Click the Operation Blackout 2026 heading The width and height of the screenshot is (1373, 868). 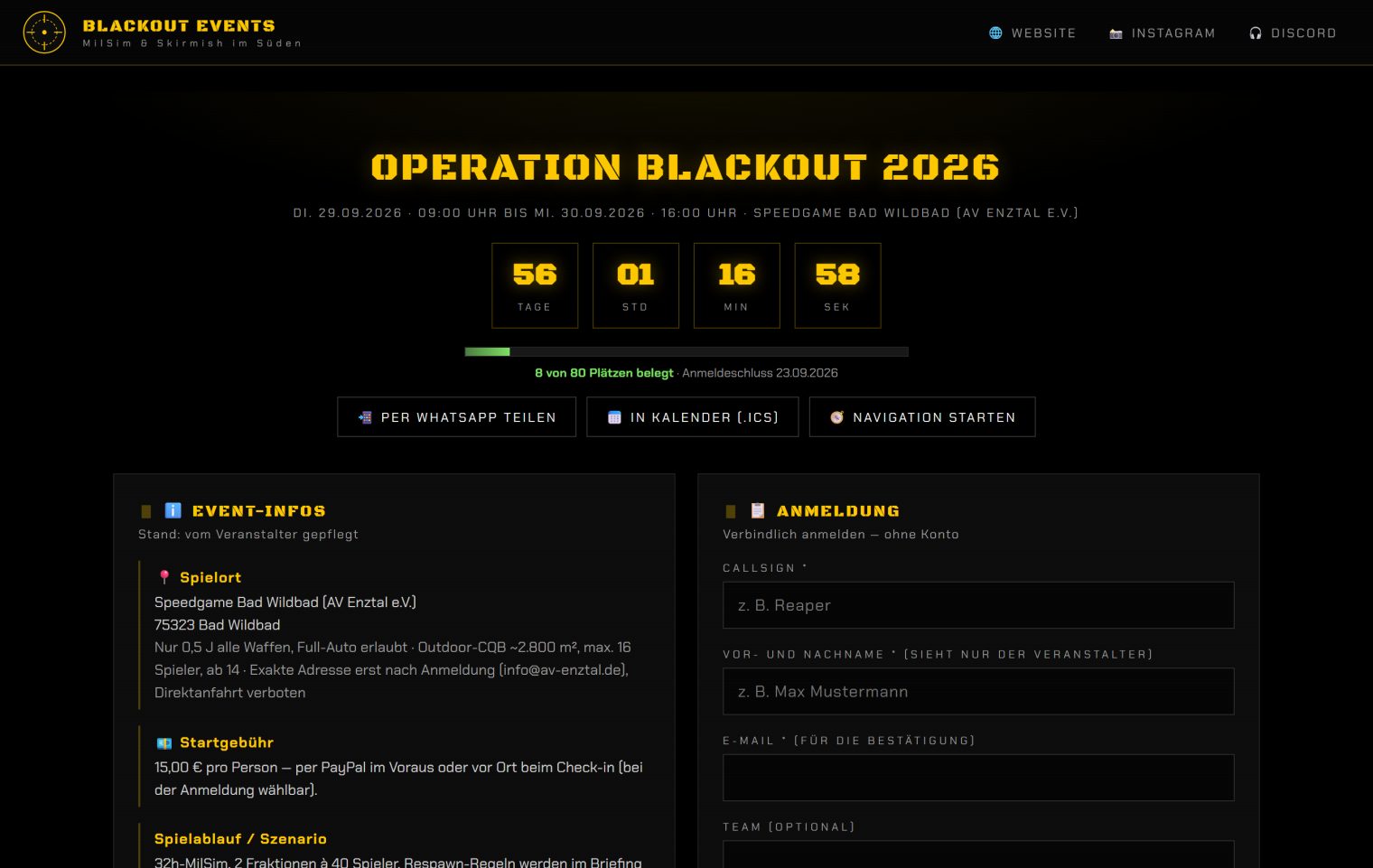pos(686,167)
